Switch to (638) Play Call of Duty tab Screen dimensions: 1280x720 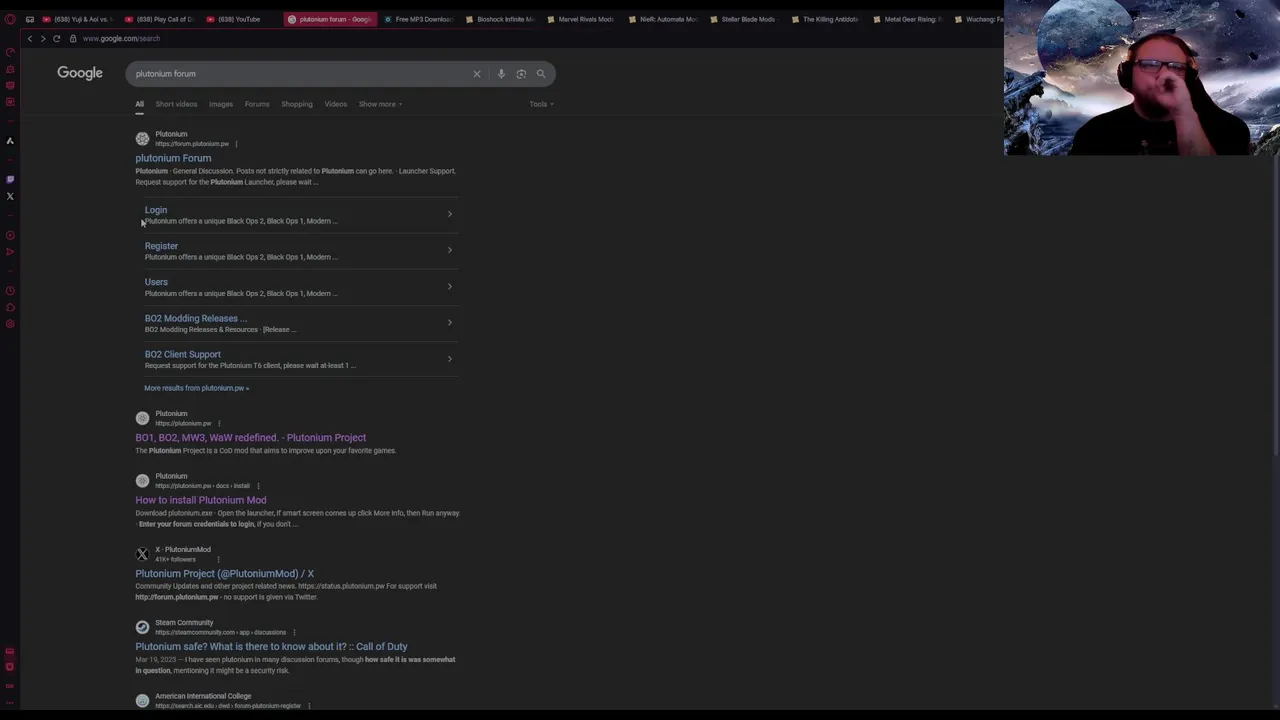click(158, 19)
